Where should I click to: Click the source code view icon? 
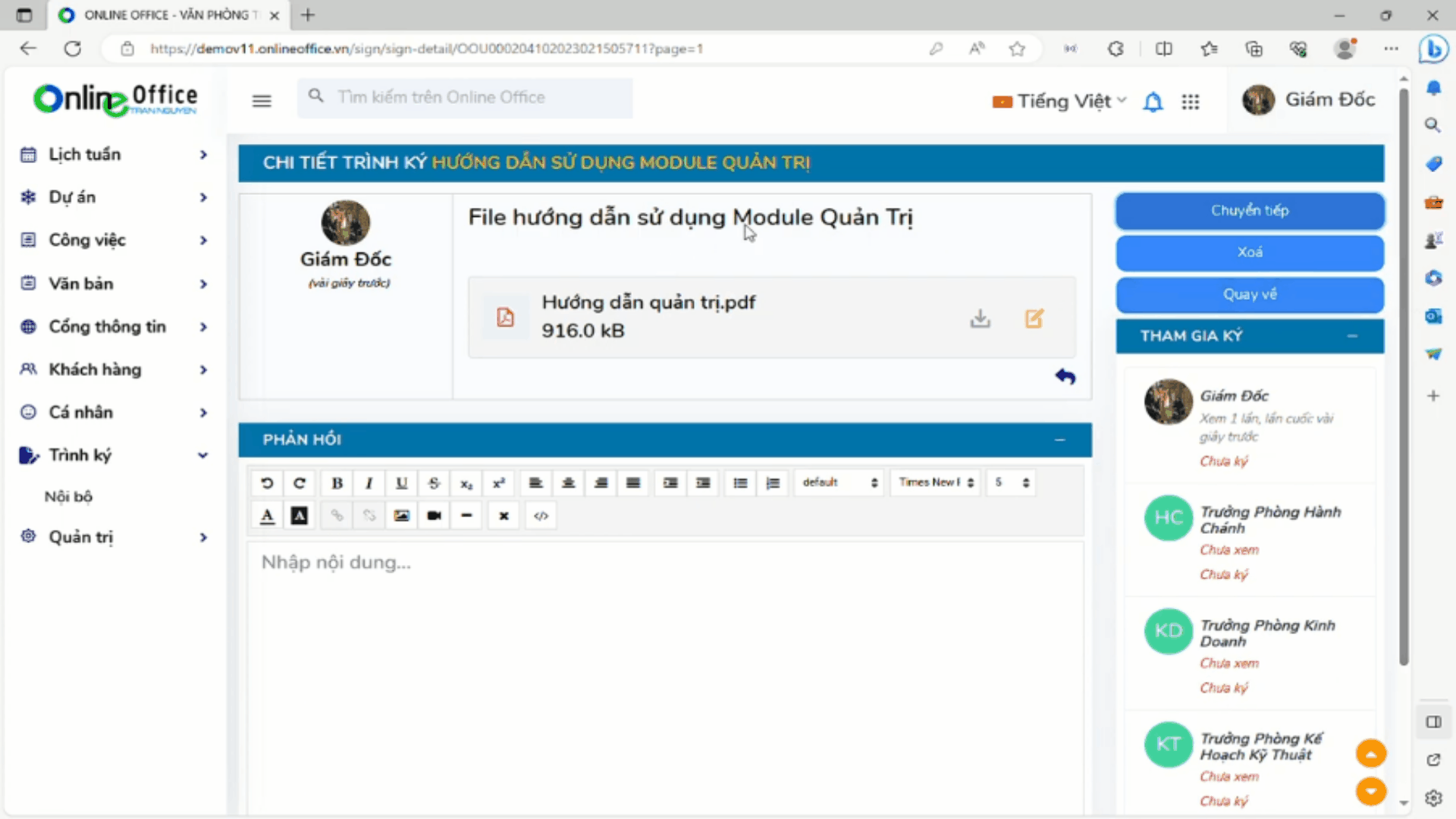(541, 516)
